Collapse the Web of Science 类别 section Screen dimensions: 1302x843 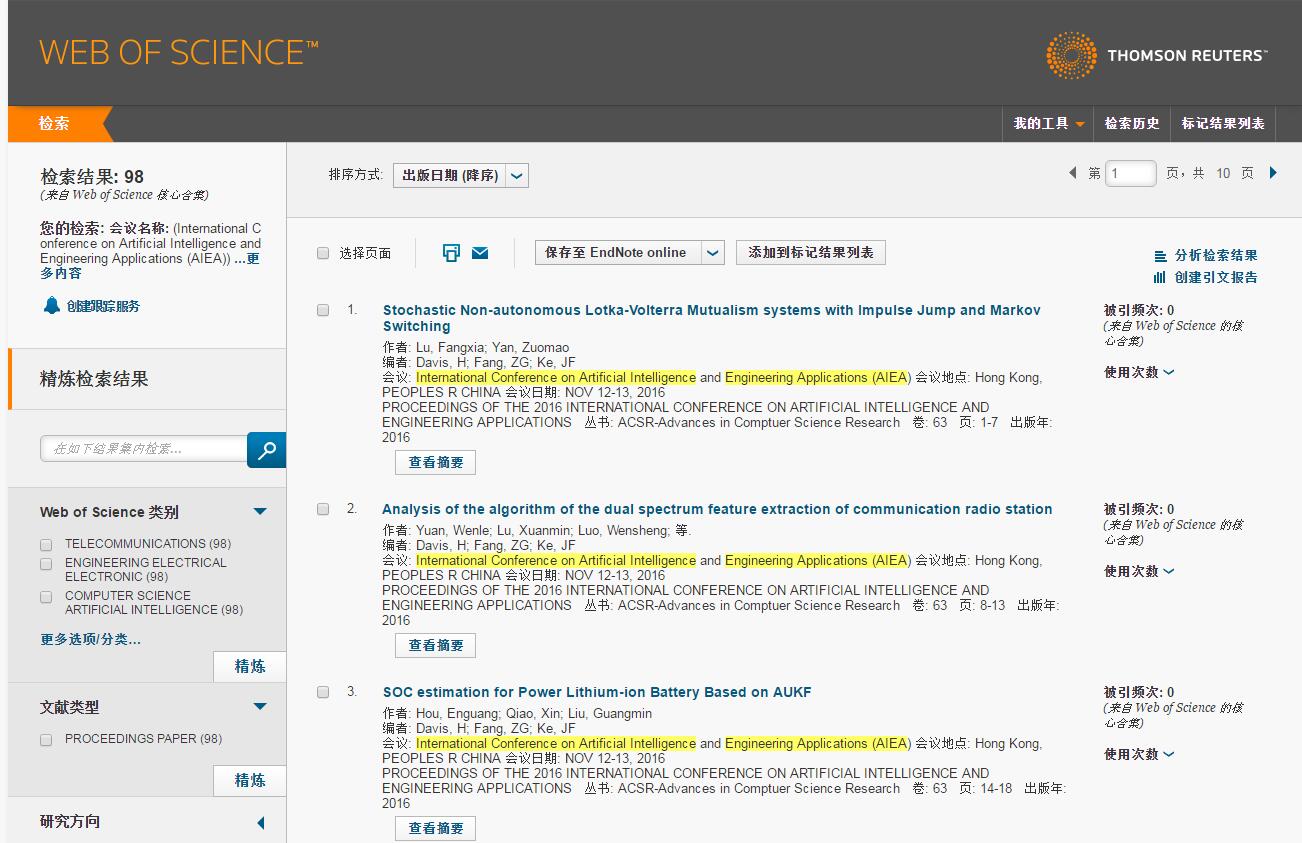click(260, 512)
